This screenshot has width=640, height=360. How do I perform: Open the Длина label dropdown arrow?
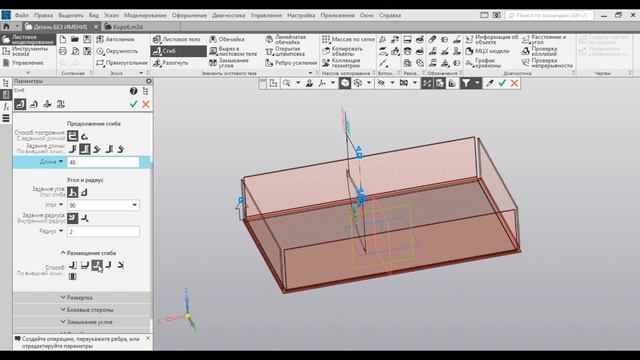[61, 162]
